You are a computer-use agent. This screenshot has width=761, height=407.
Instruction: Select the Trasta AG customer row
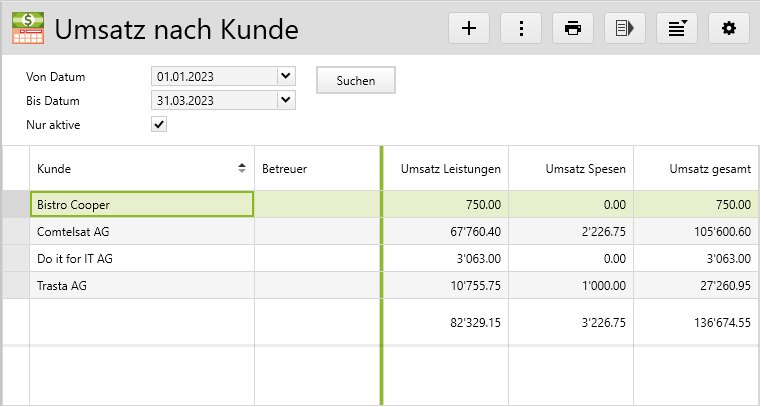(x=140, y=285)
